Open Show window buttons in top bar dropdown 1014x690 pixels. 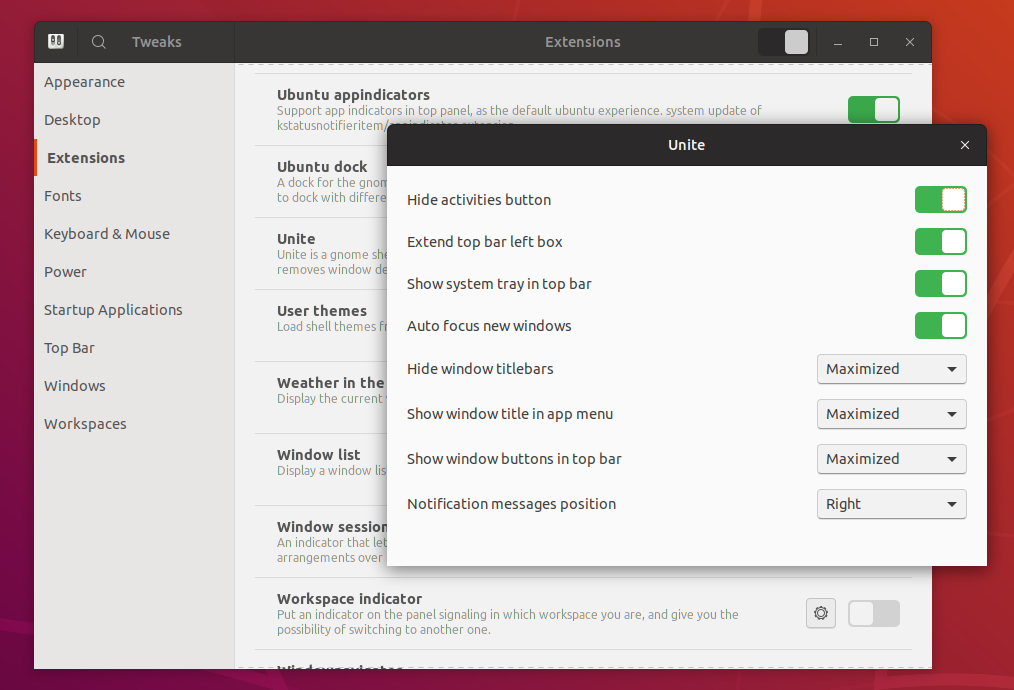coord(890,459)
